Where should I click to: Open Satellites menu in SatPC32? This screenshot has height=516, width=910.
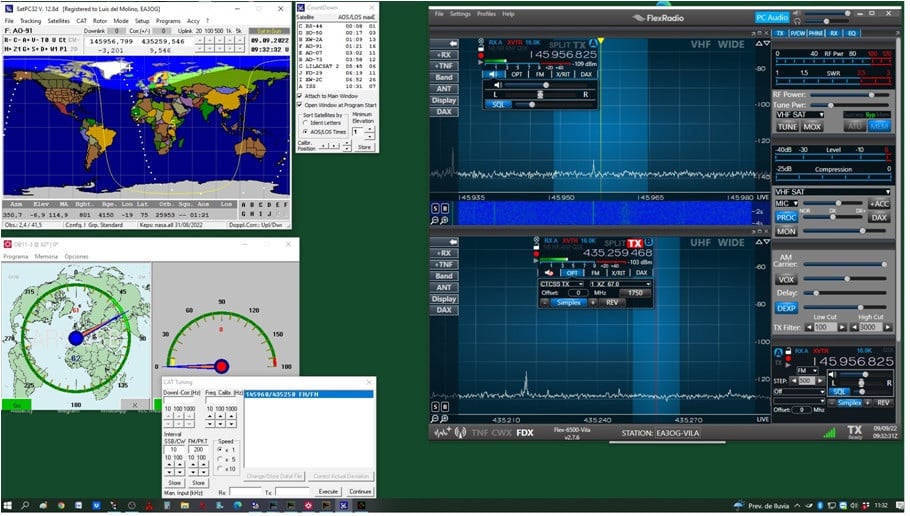pos(59,21)
